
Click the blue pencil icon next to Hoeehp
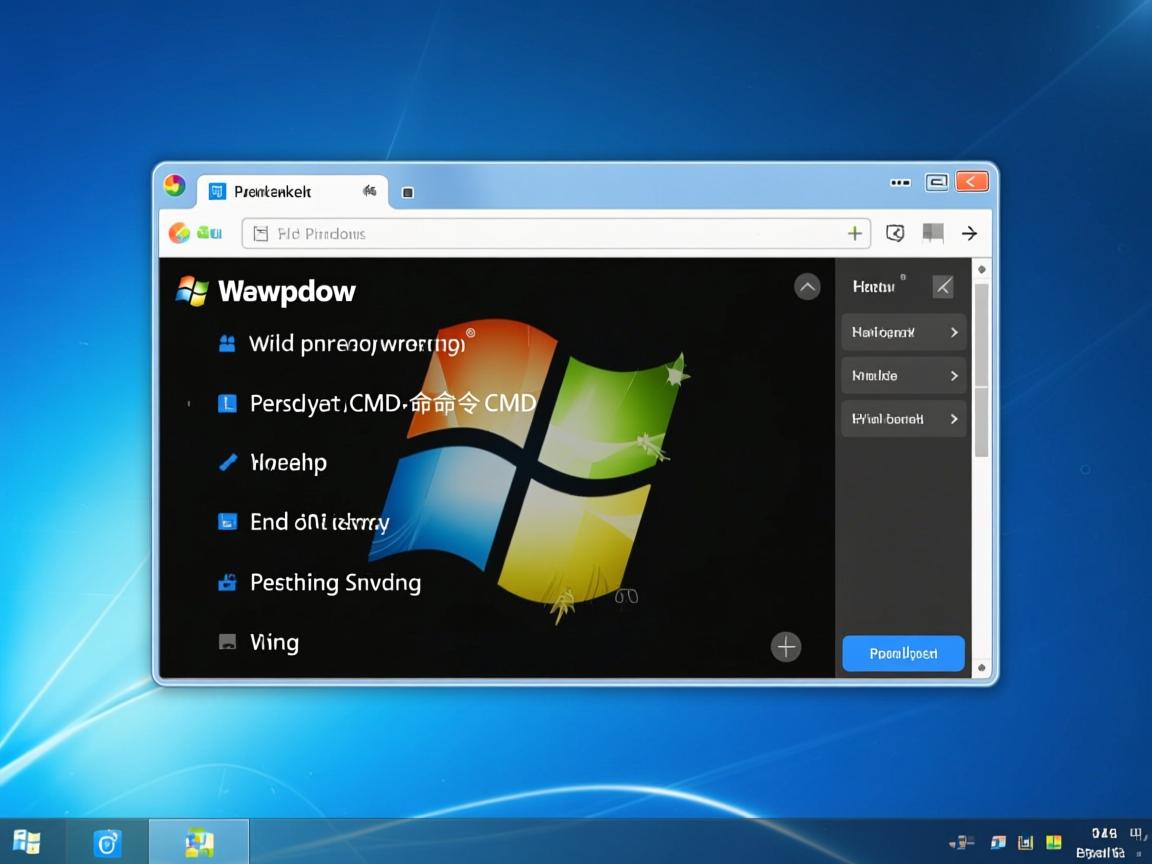coord(228,462)
